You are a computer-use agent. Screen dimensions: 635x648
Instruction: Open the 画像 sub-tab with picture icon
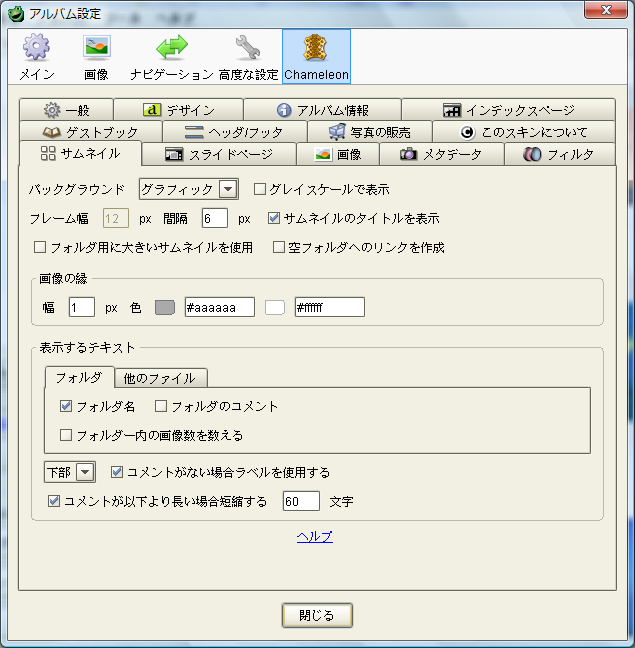click(x=338, y=154)
